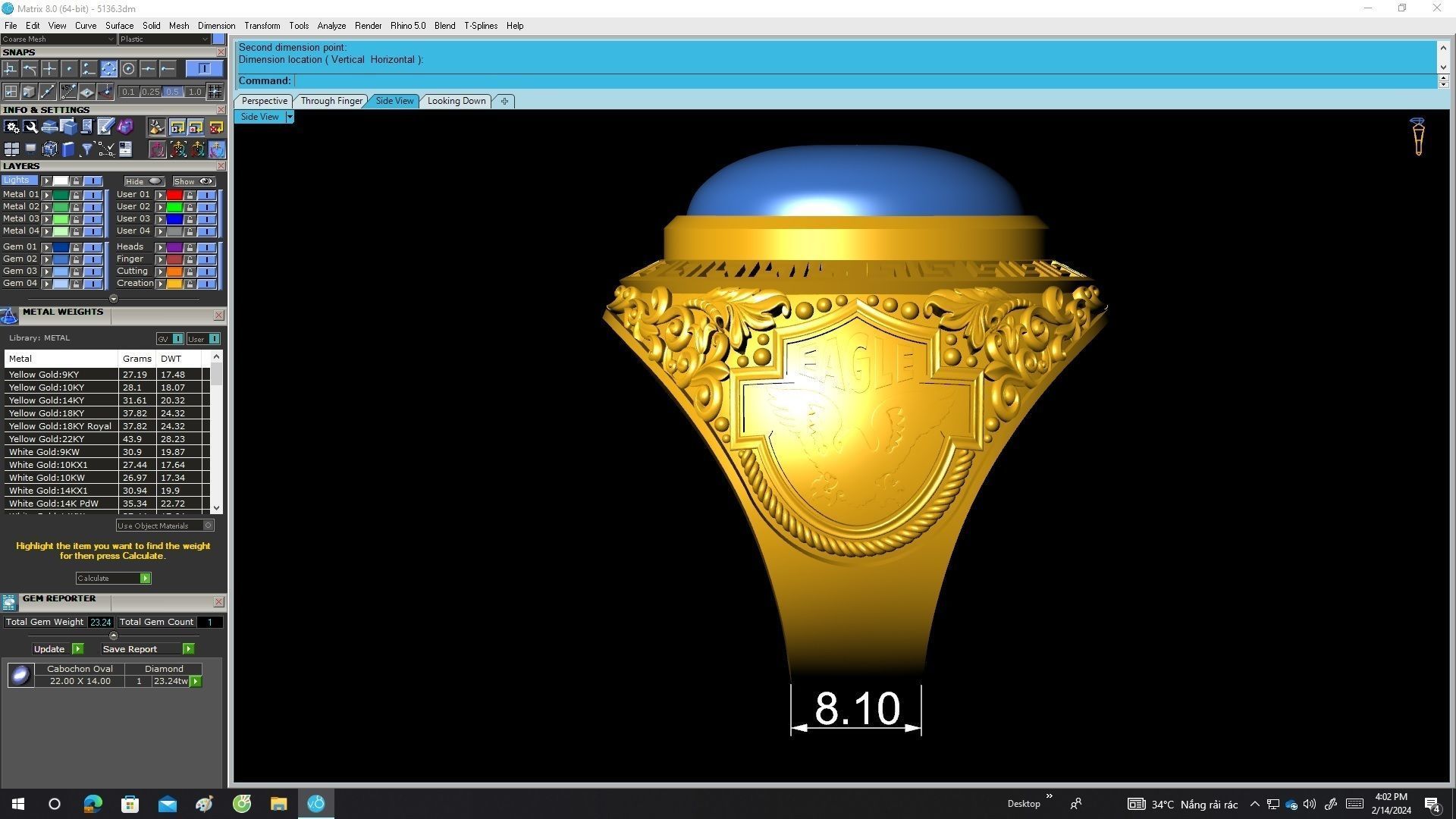The image size is (1456, 819).
Task: Open options via gears icon
Action: pos(11,127)
